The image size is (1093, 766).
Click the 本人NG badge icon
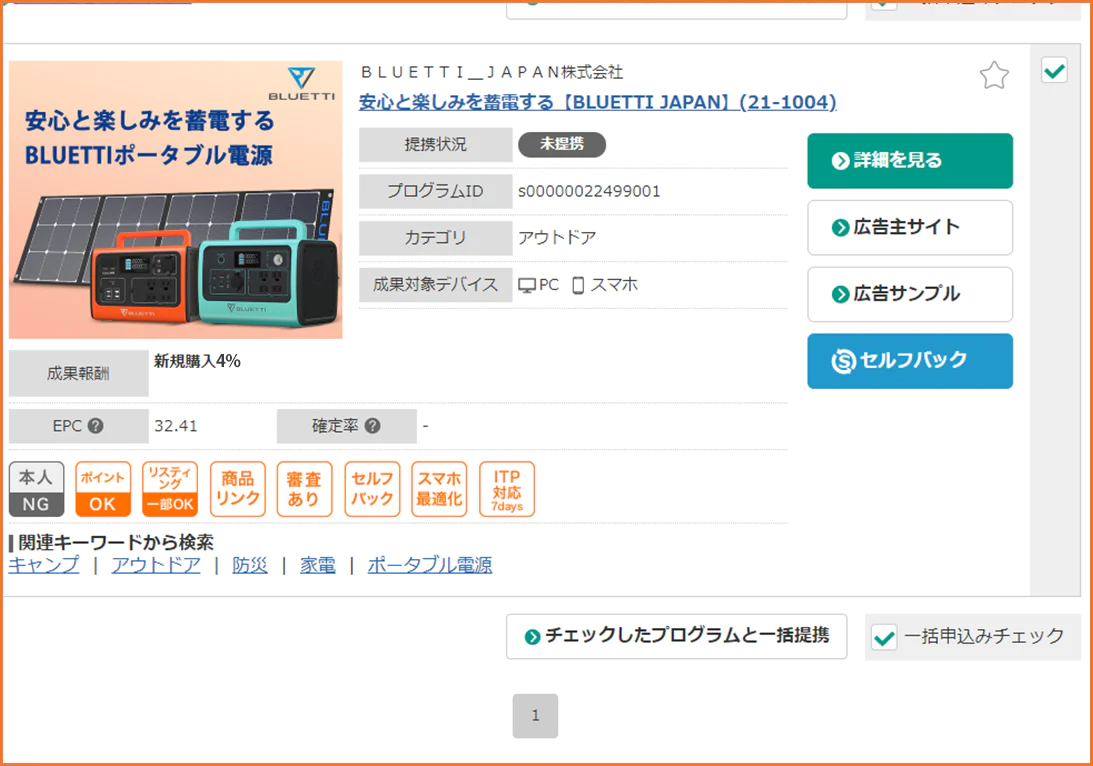click(36, 489)
